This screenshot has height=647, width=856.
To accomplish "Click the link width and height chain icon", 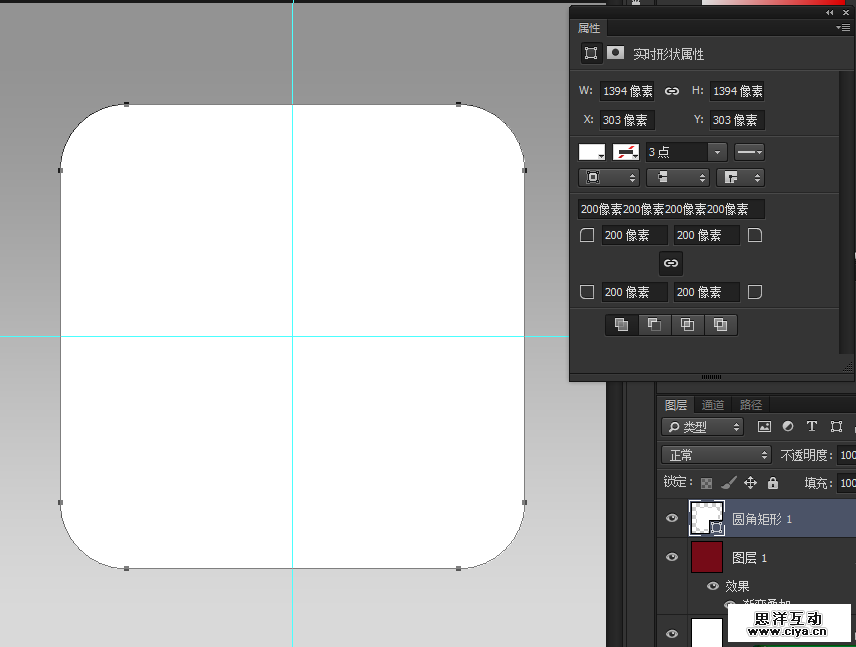I will pos(672,91).
